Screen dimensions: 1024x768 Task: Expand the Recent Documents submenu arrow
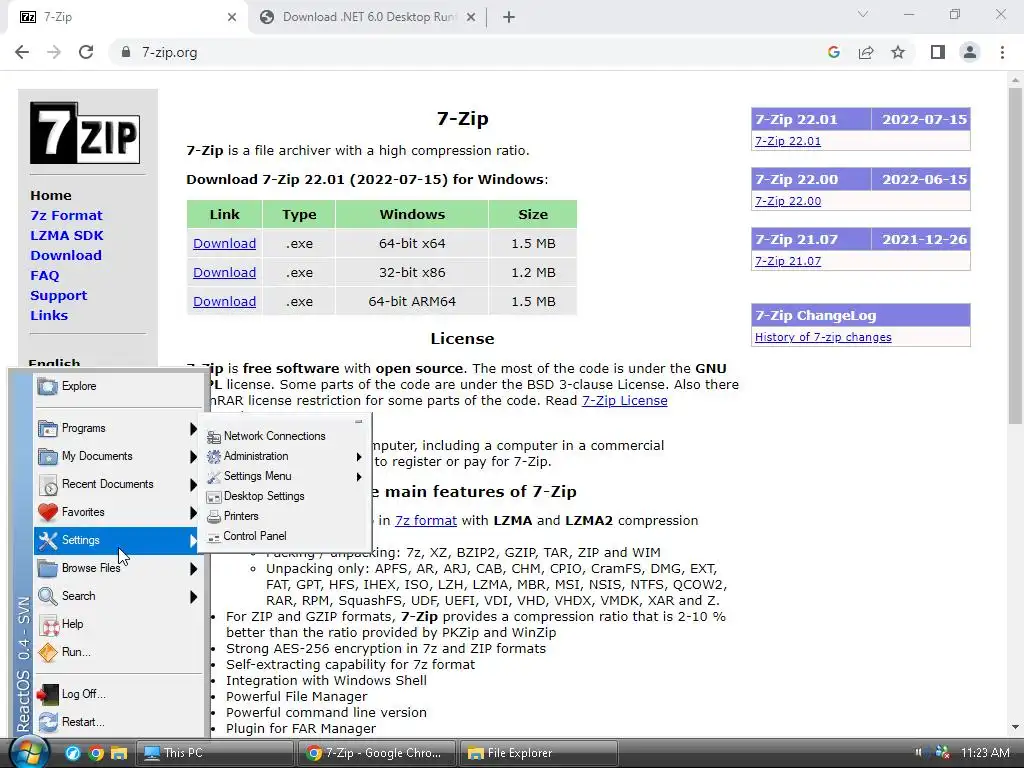193,485
